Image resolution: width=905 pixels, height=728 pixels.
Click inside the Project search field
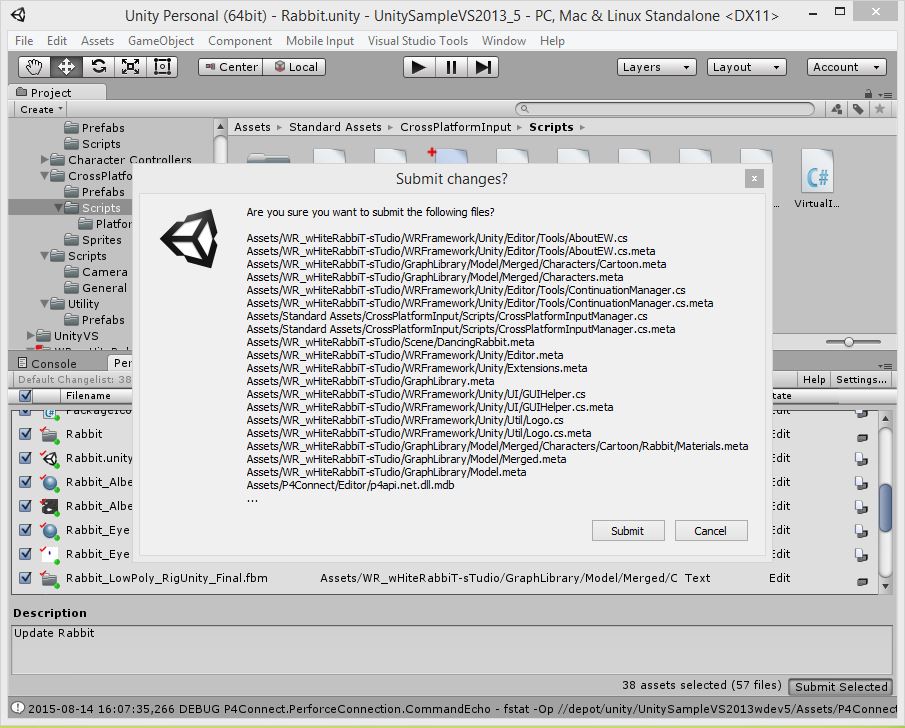click(664, 109)
